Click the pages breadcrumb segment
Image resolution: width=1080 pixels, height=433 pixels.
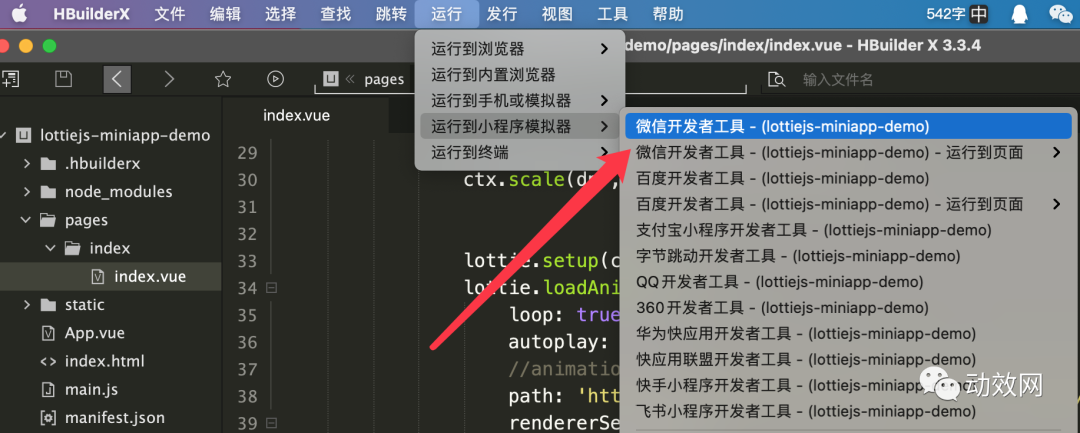click(384, 80)
